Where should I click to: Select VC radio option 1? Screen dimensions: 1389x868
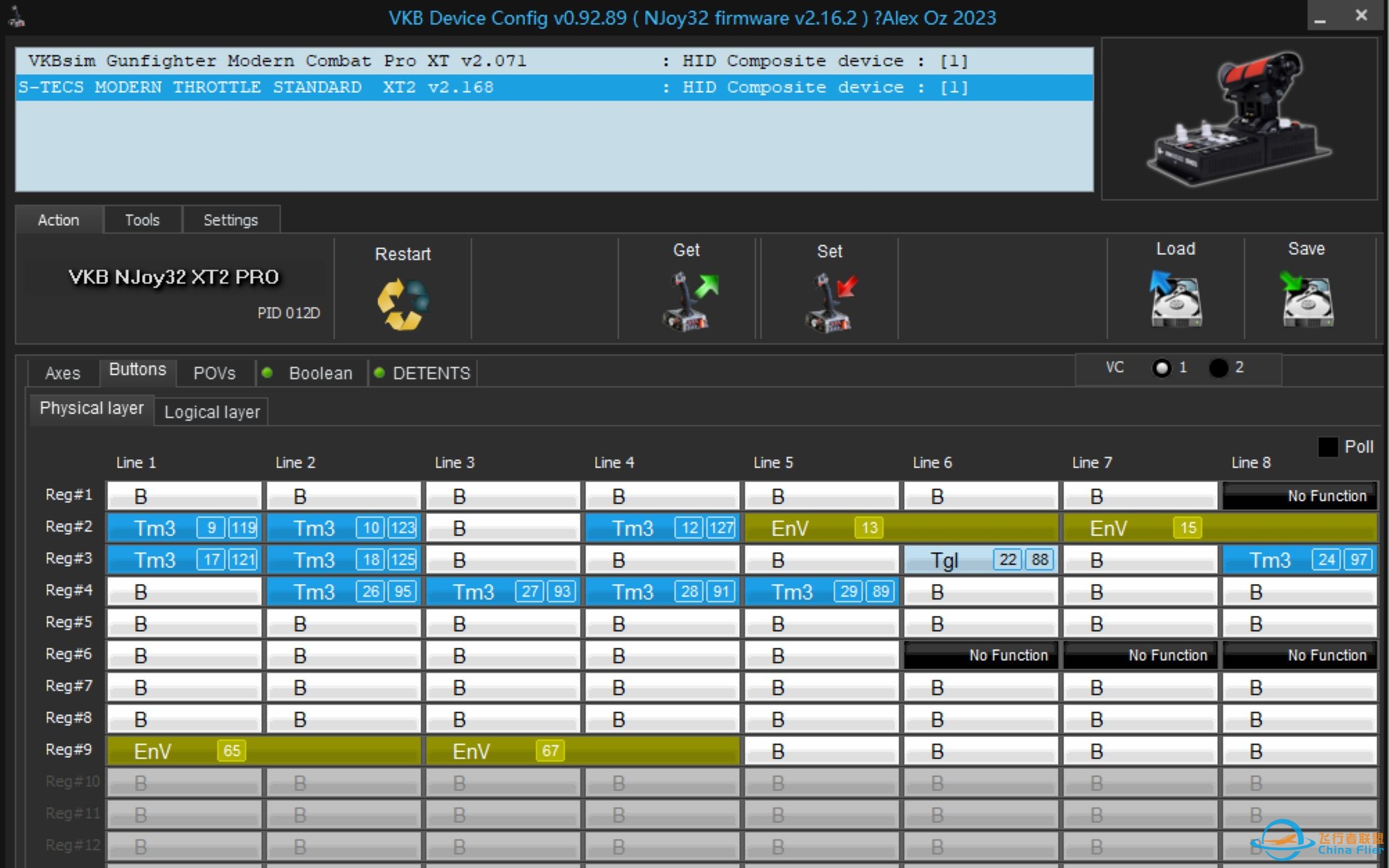click(1162, 368)
